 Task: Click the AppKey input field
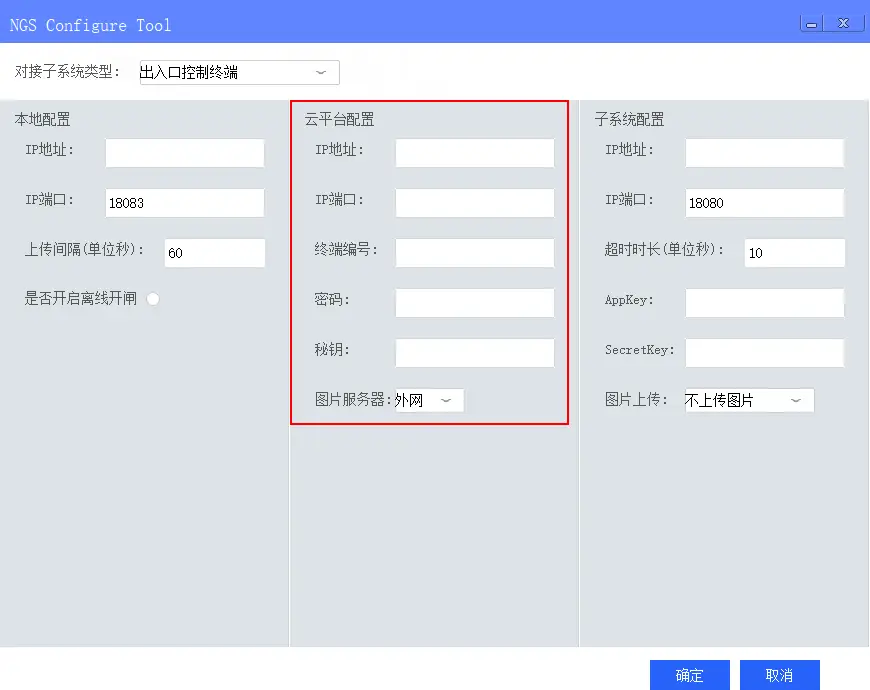click(764, 303)
